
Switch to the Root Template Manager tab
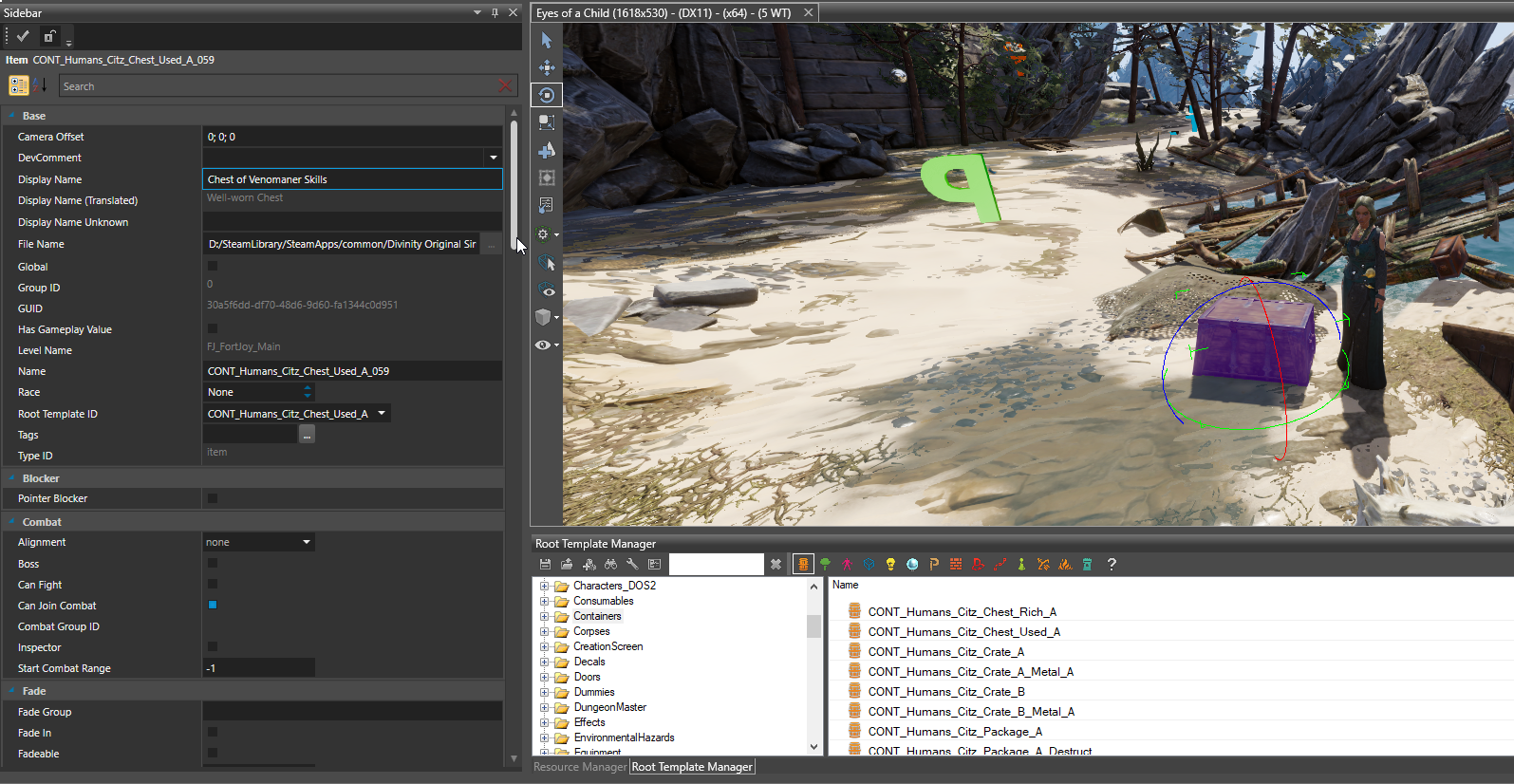coord(692,767)
